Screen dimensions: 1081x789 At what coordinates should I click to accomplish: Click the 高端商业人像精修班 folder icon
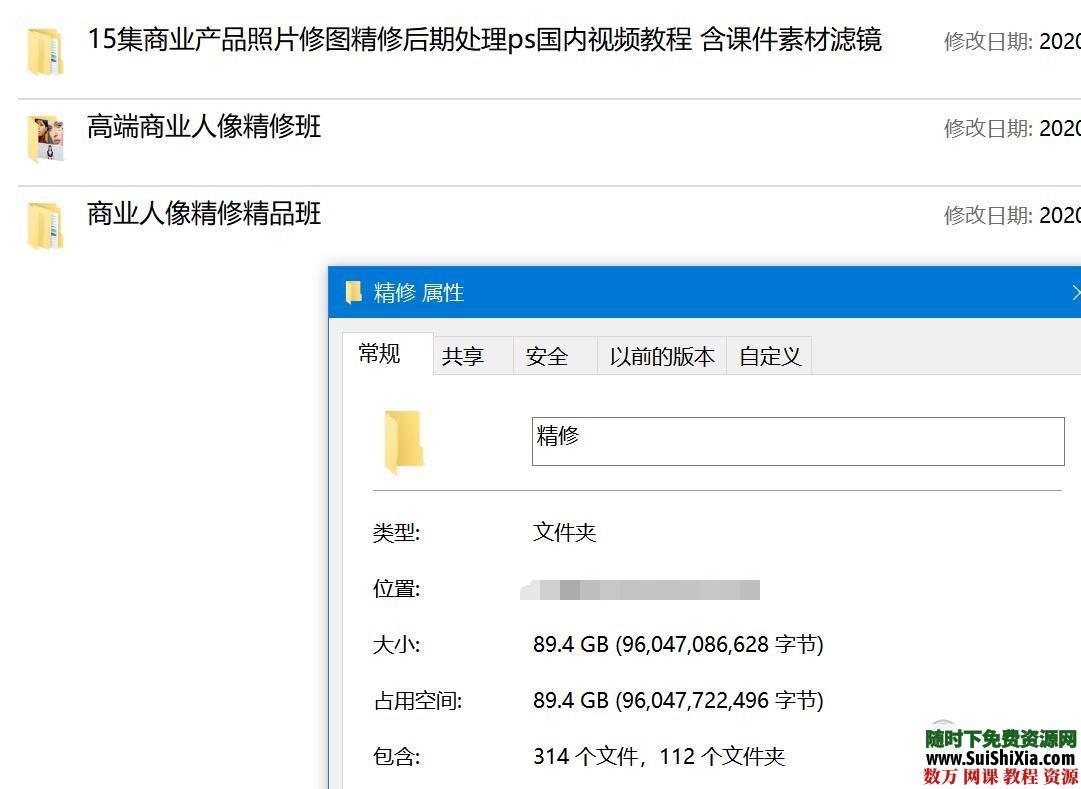pos(44,138)
